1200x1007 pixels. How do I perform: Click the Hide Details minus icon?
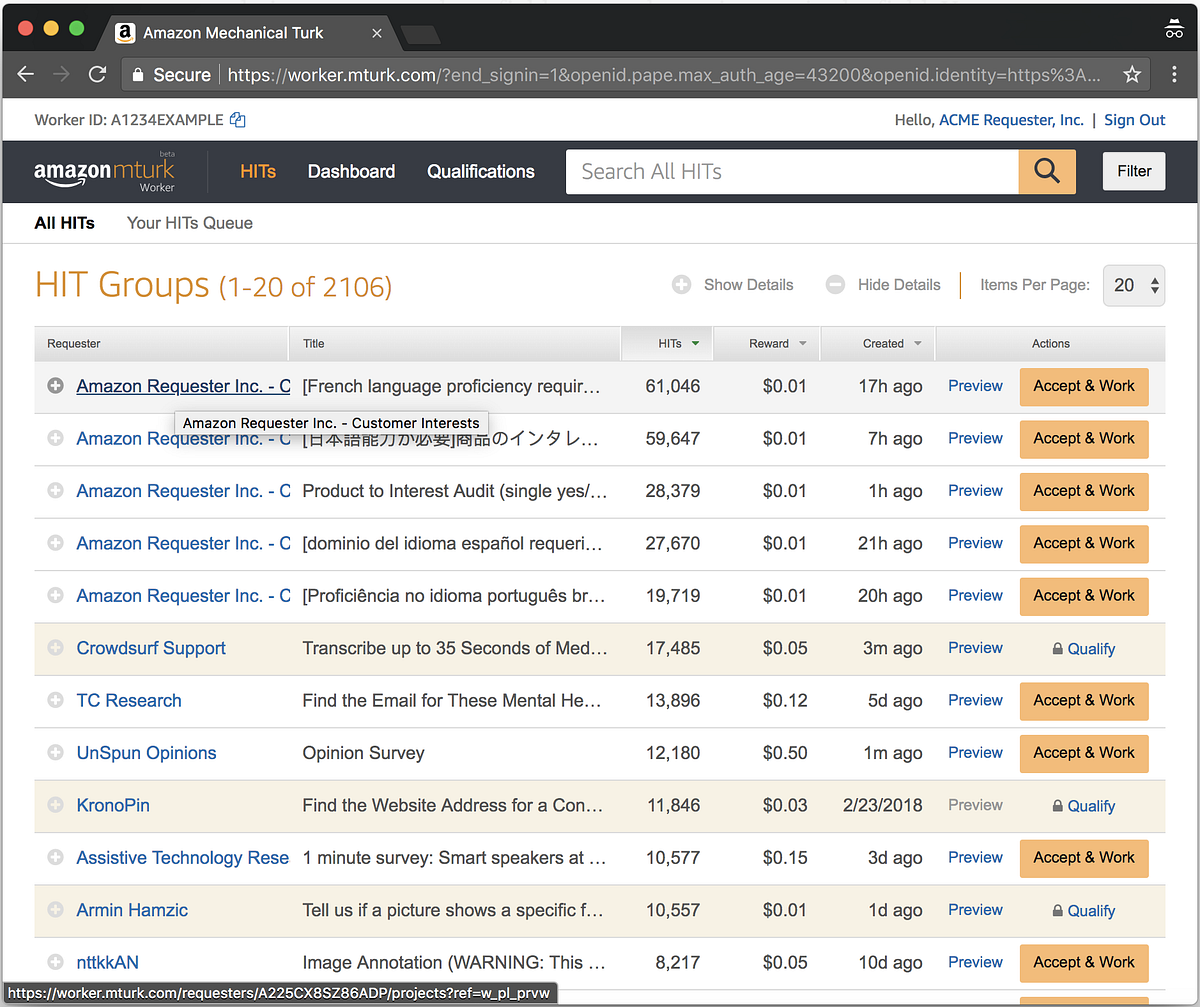(835, 284)
